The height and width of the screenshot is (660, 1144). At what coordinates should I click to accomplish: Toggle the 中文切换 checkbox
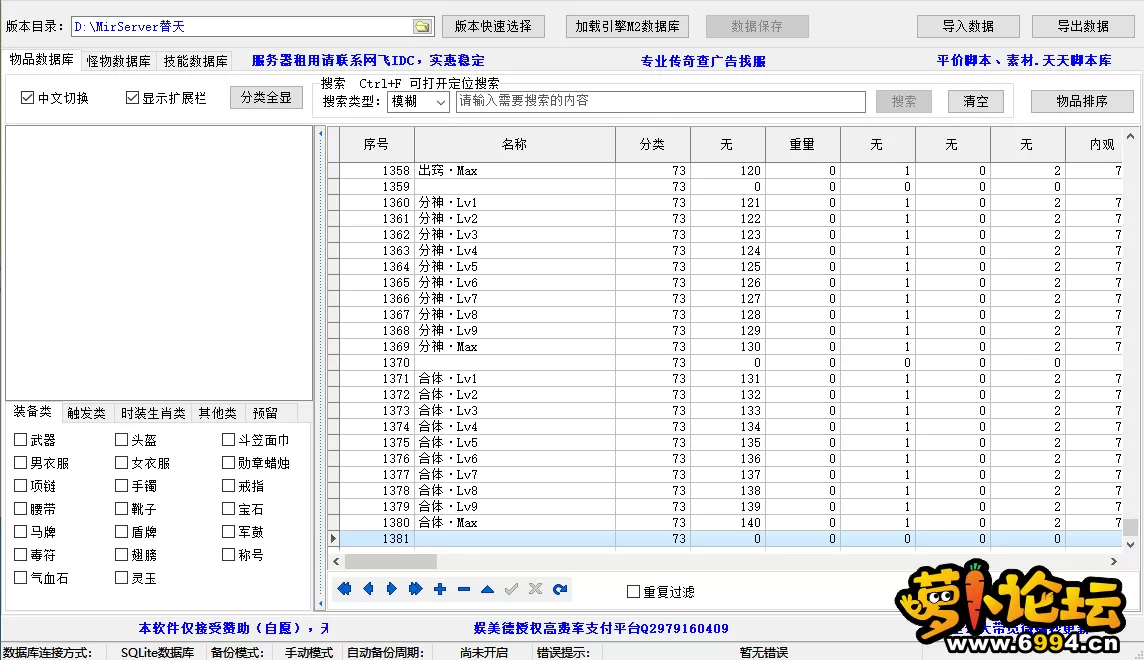[x=28, y=98]
